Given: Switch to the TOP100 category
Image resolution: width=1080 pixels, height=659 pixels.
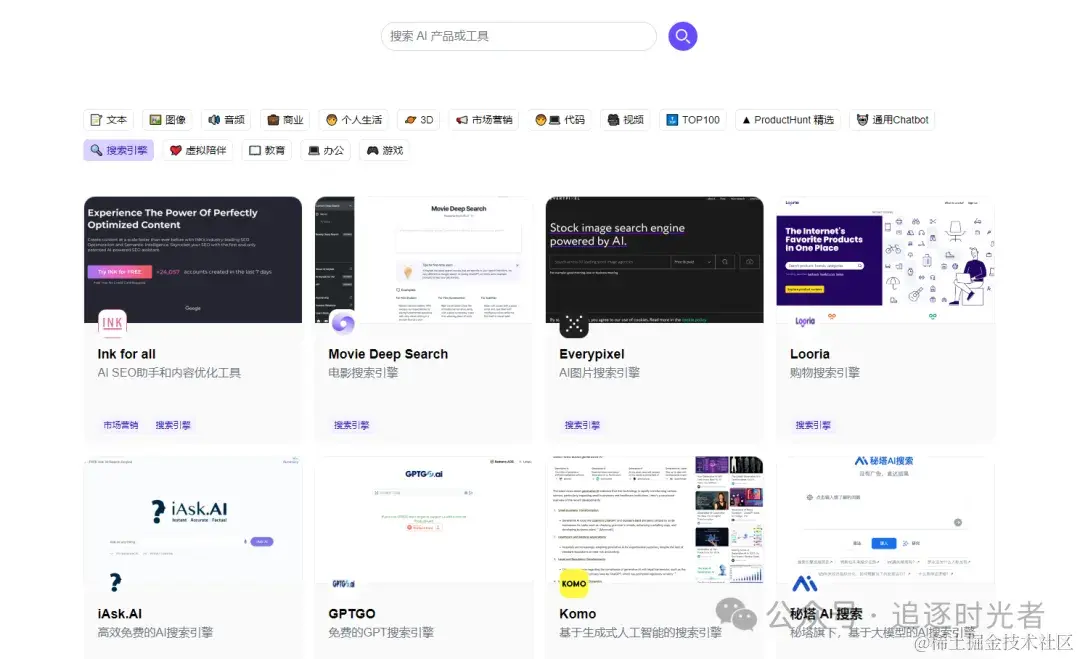Looking at the screenshot, I should pos(692,119).
